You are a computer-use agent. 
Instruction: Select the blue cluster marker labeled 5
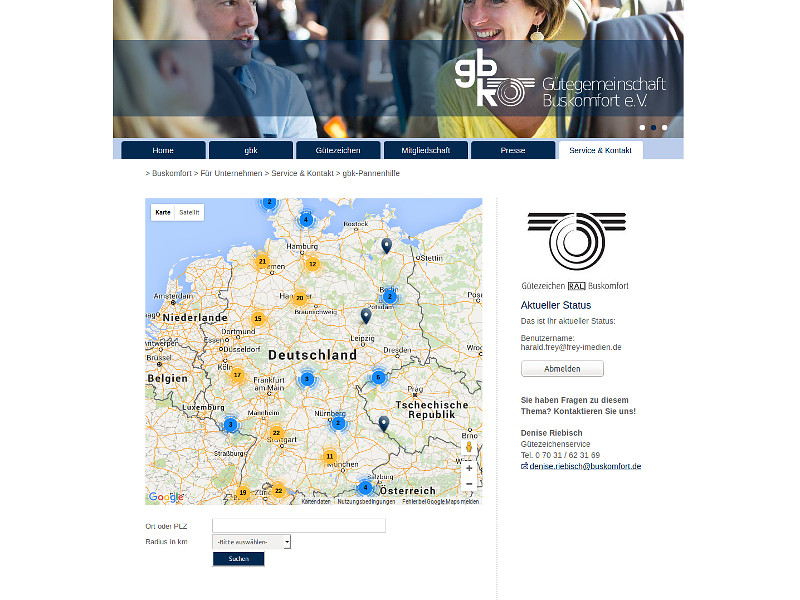click(379, 378)
